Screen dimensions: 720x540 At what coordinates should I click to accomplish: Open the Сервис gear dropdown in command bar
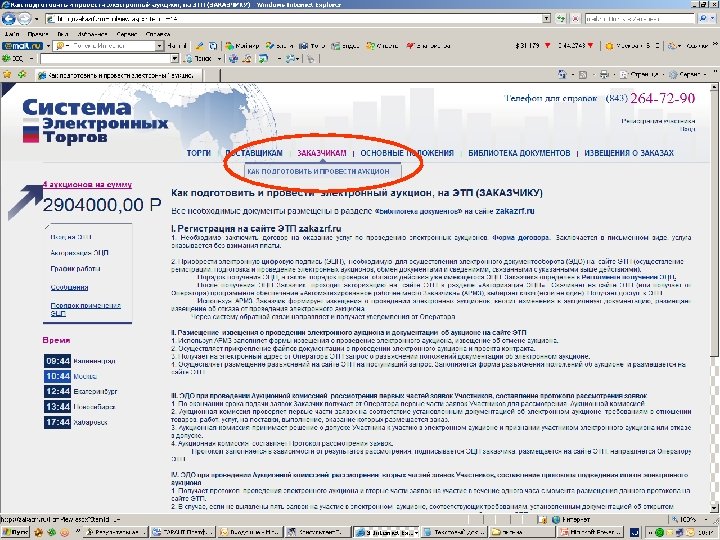(687, 74)
